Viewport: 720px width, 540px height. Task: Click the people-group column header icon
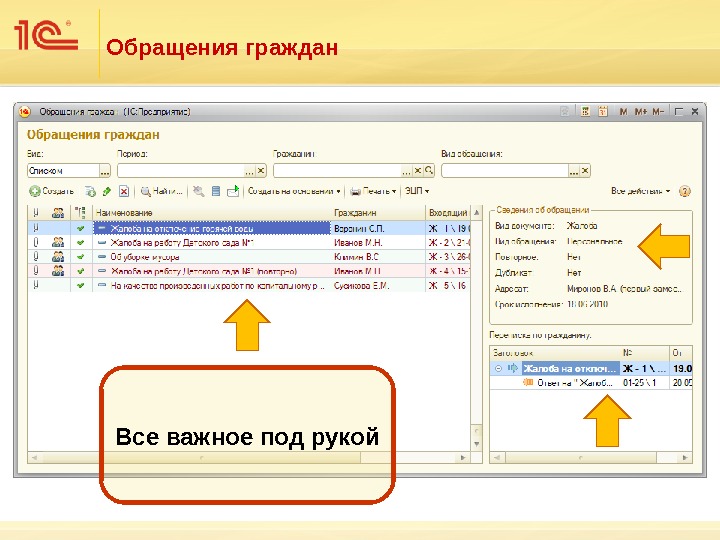click(x=58, y=213)
